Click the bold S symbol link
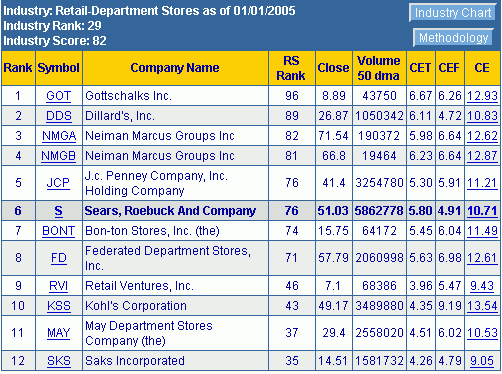The height and width of the screenshot is (374, 502). (x=58, y=211)
